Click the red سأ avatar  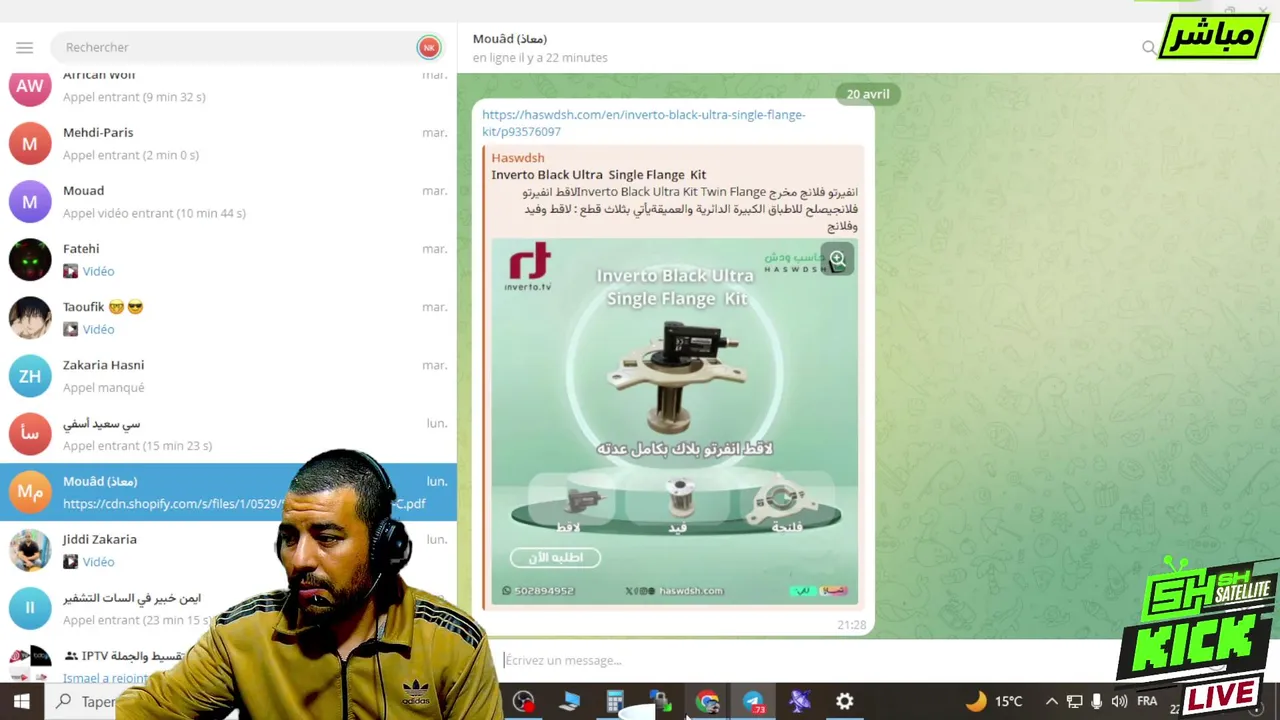pyautogui.click(x=30, y=433)
